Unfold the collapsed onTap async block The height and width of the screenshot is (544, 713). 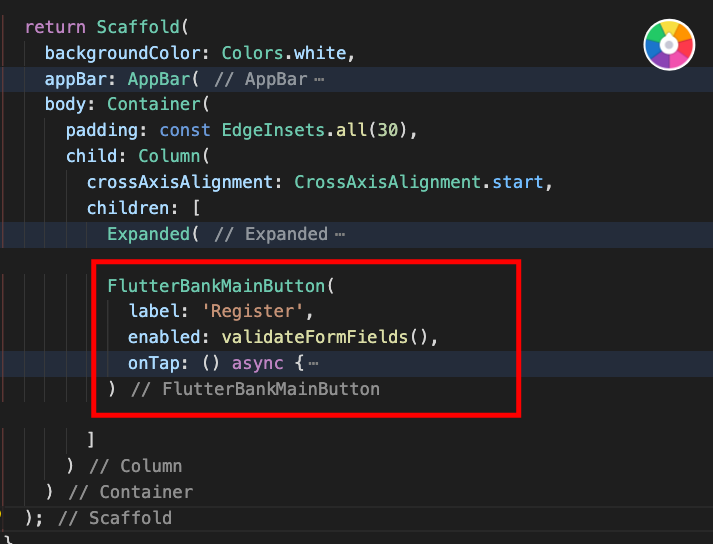[x=313, y=363]
